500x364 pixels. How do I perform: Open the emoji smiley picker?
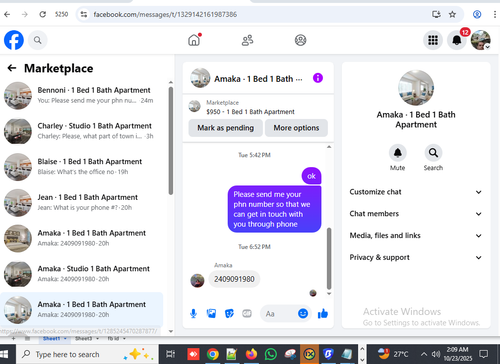303,314
